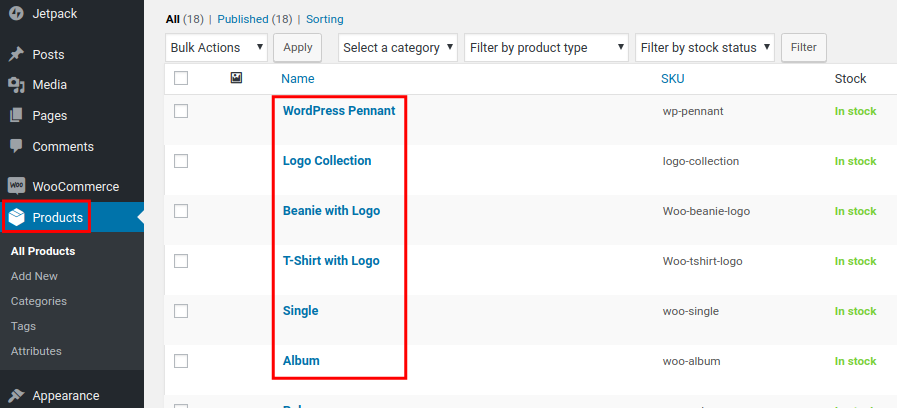
Task: Click the Products box icon
Action: [16, 217]
